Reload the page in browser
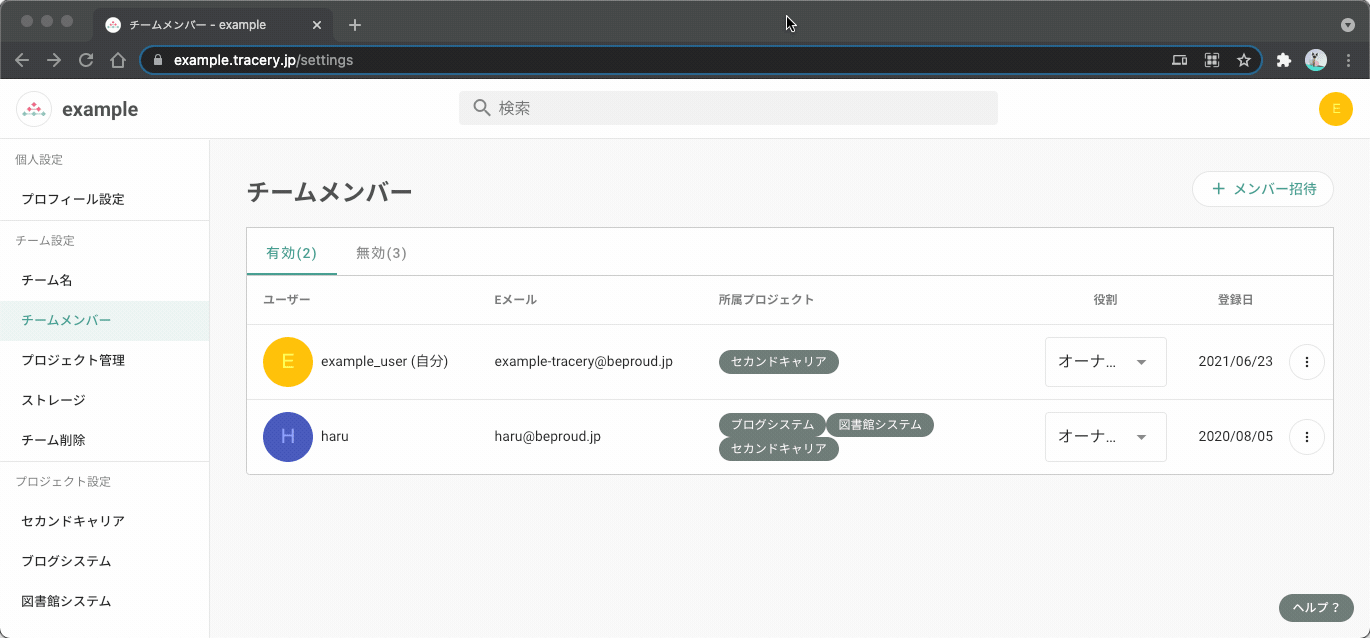 tap(86, 60)
